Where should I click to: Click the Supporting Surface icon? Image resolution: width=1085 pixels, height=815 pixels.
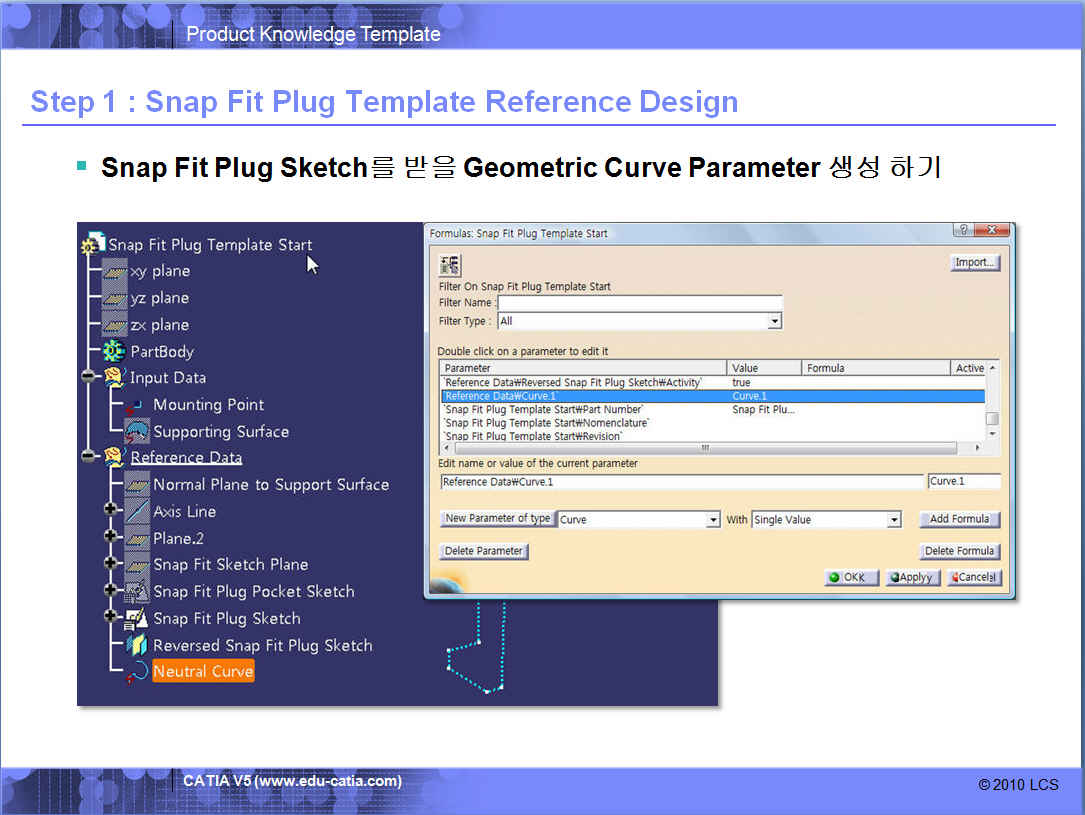pos(137,432)
